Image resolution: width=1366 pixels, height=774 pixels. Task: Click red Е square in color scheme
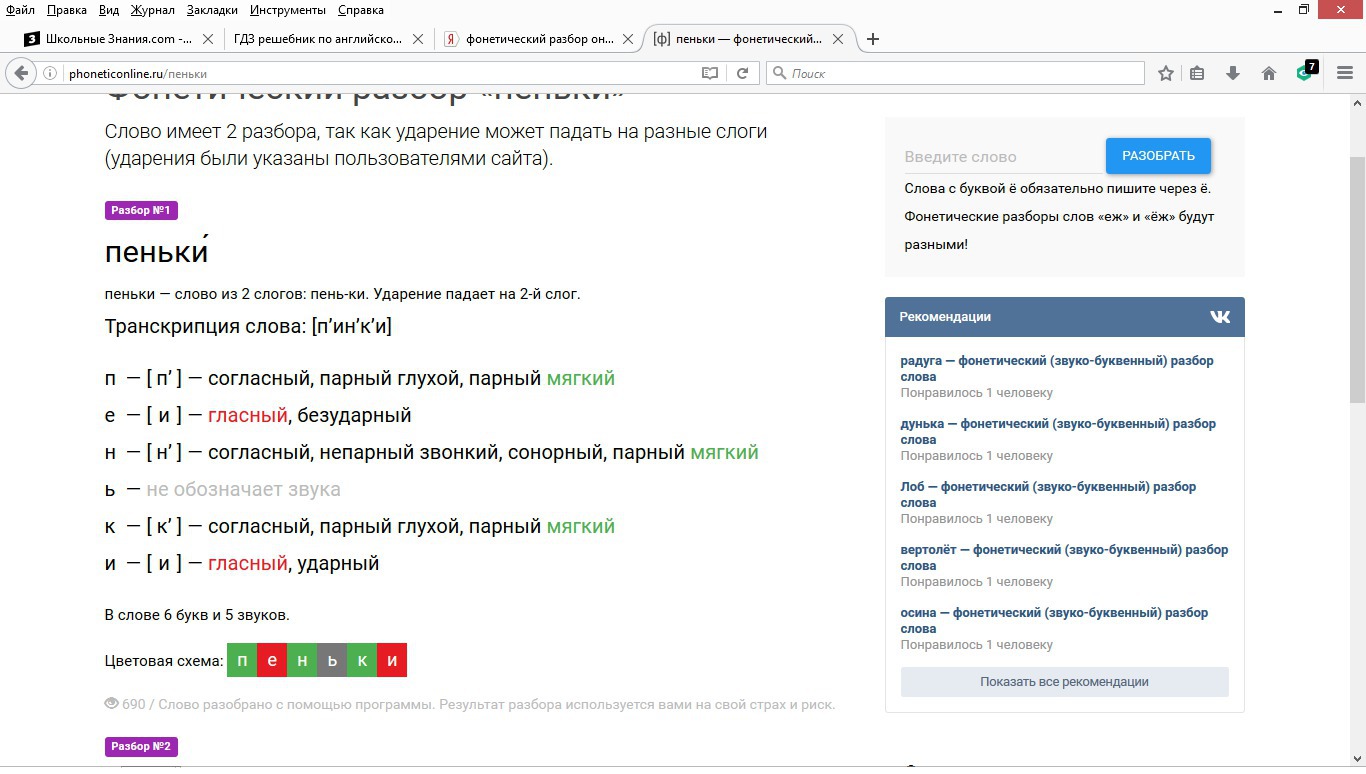click(x=272, y=660)
